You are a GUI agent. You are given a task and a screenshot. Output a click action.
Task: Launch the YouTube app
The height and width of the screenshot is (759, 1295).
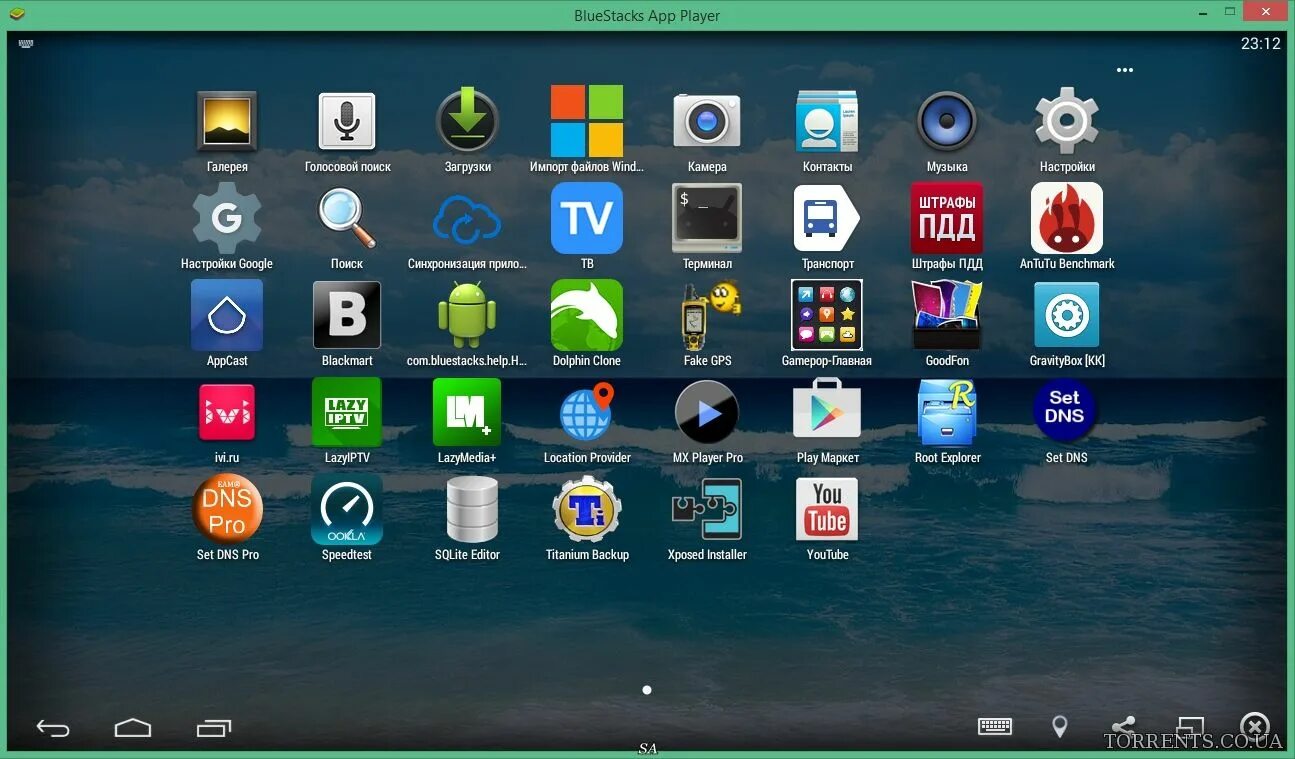(x=827, y=508)
